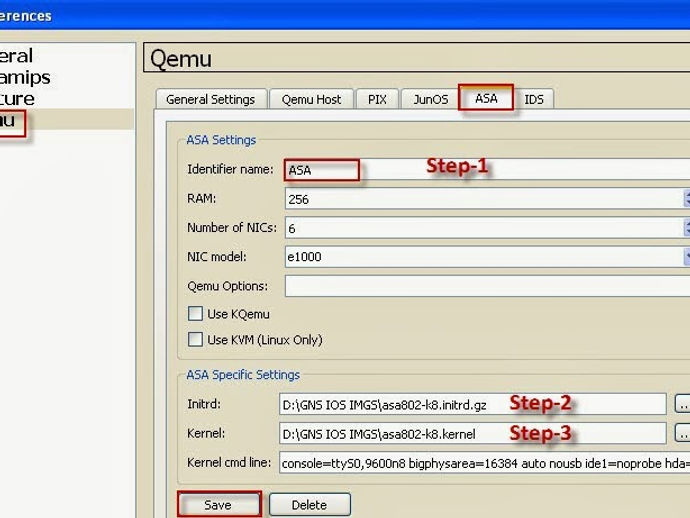Open the Qemu Host tab
The height and width of the screenshot is (518, 690).
312,99
